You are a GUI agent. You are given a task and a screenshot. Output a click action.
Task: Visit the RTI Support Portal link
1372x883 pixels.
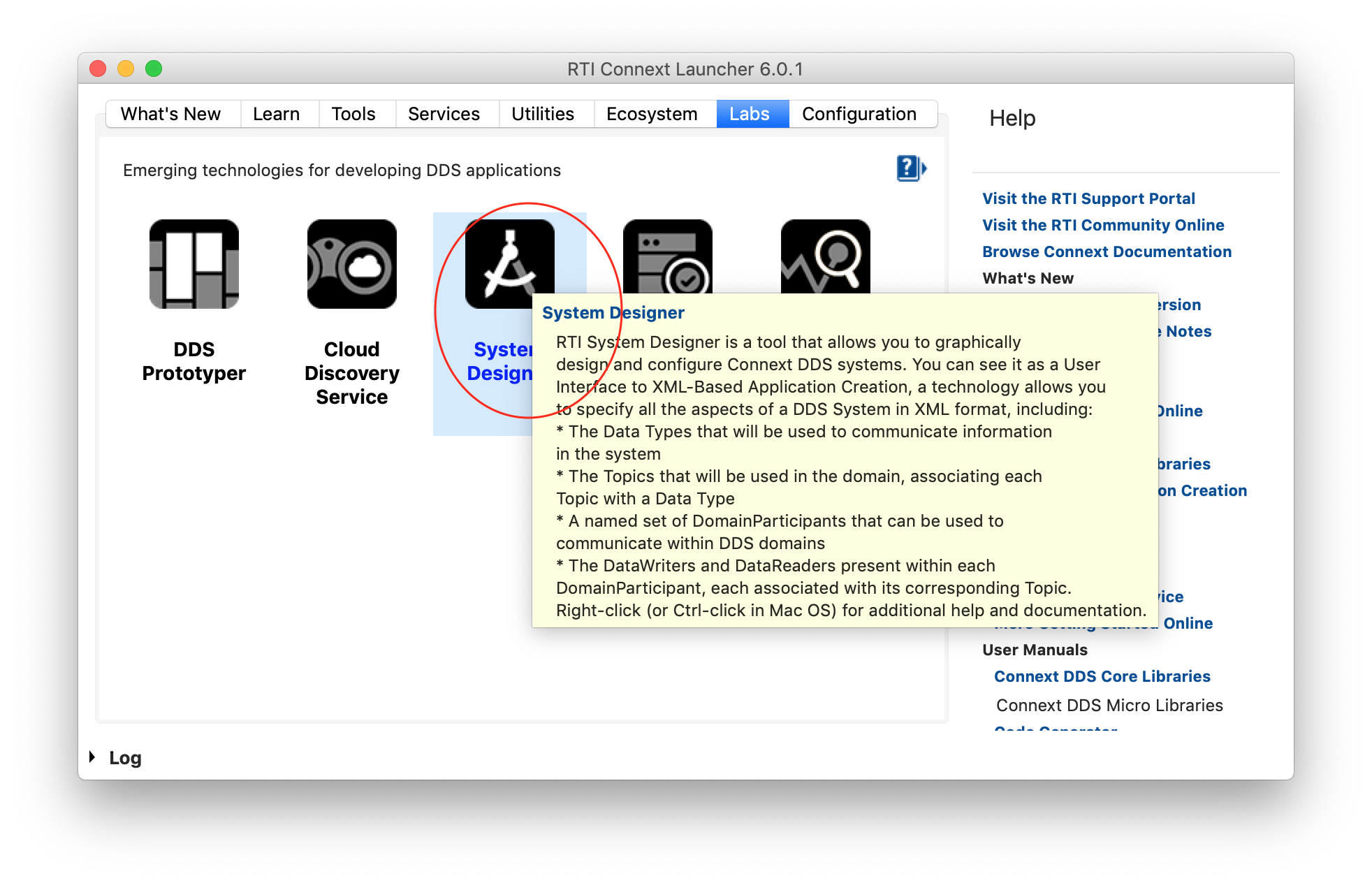1088,198
